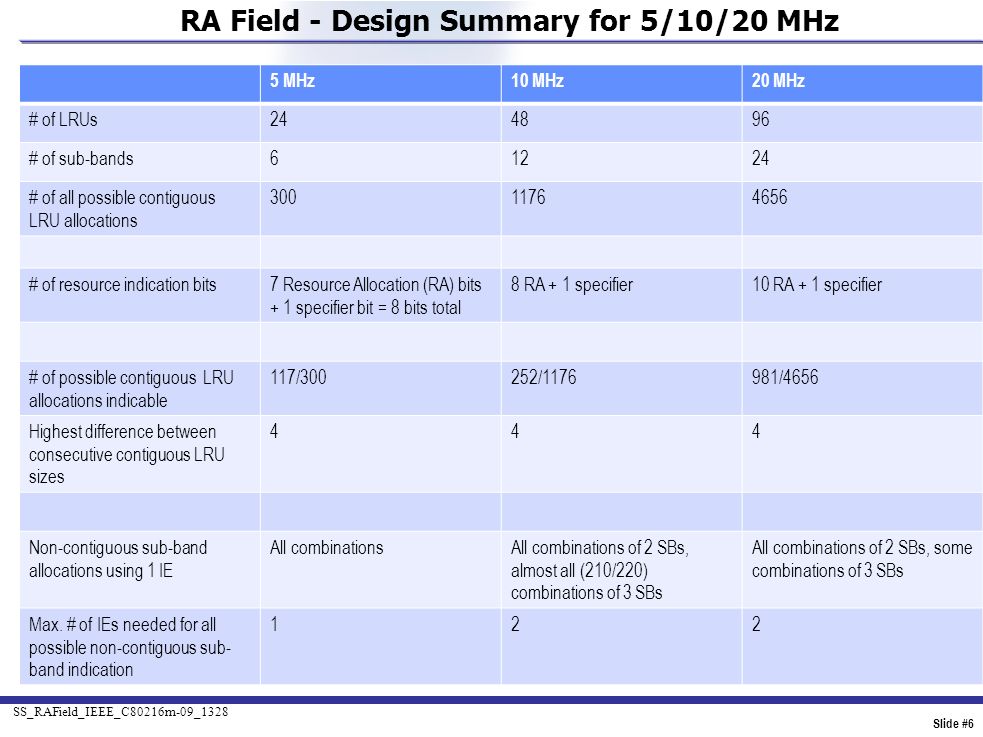Click the '7 Resource Allocation (RA) bits' cell
The width and height of the screenshot is (983, 737).
click(x=381, y=295)
